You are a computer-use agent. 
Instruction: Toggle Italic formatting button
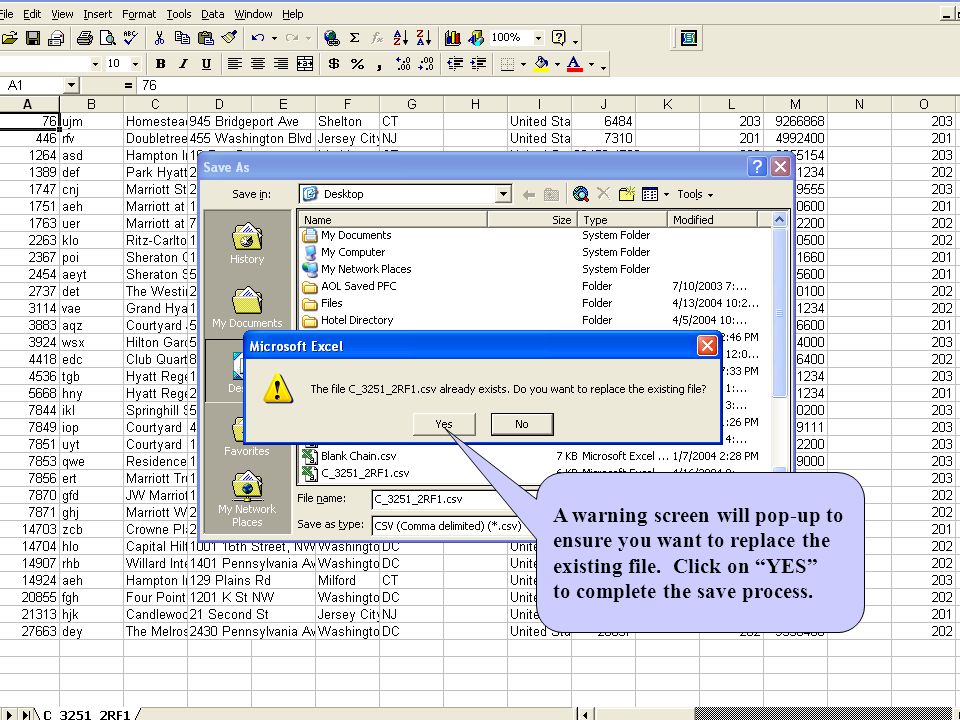pyautogui.click(x=183, y=64)
